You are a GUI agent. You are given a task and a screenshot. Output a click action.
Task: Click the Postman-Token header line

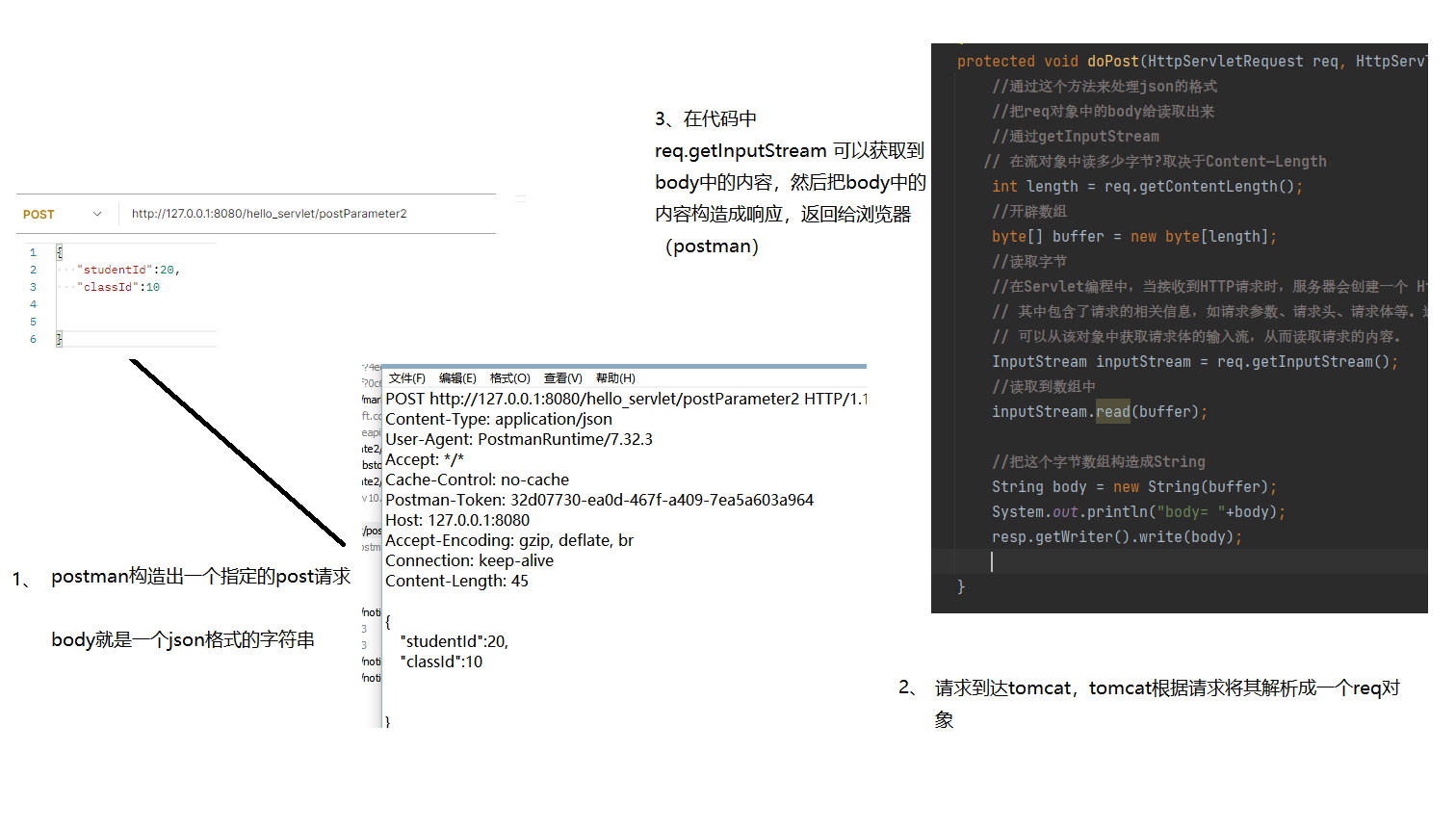coord(599,500)
